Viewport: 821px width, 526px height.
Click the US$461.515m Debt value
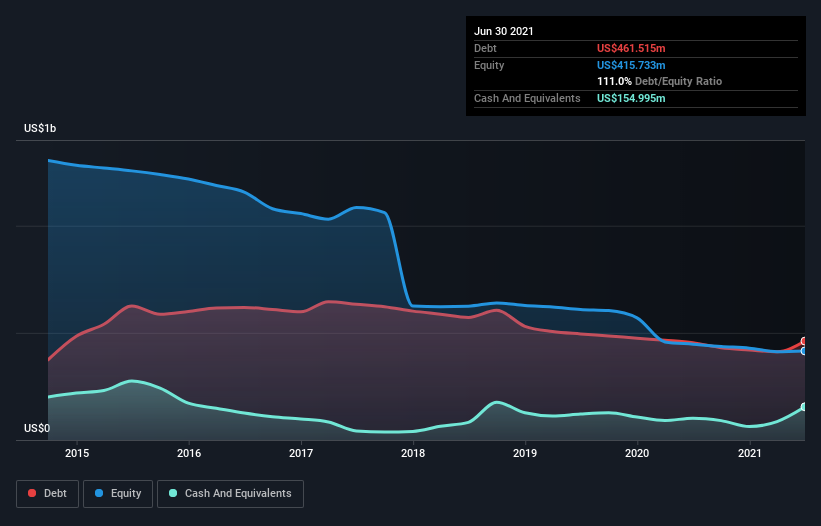click(631, 48)
